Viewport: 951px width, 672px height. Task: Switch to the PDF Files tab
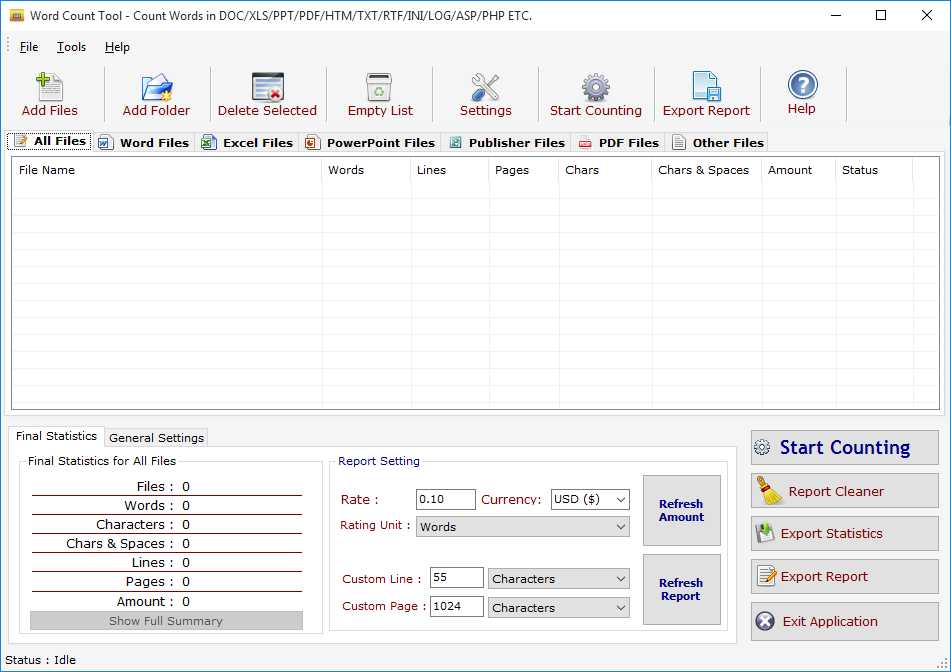(618, 143)
